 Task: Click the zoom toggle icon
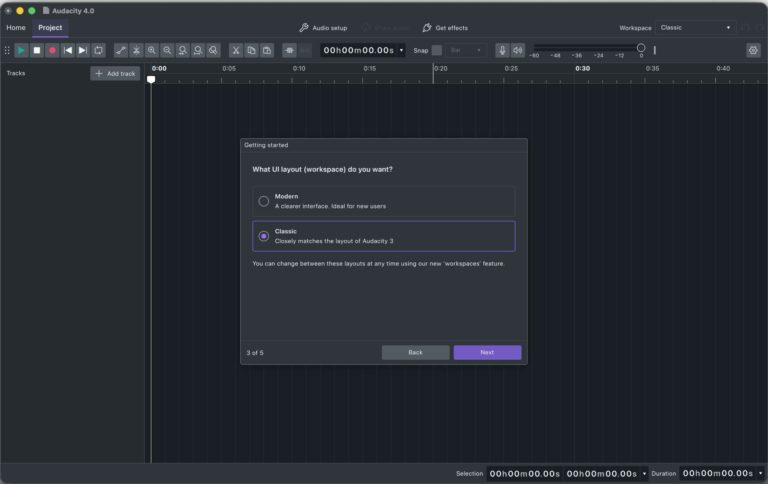click(213, 50)
